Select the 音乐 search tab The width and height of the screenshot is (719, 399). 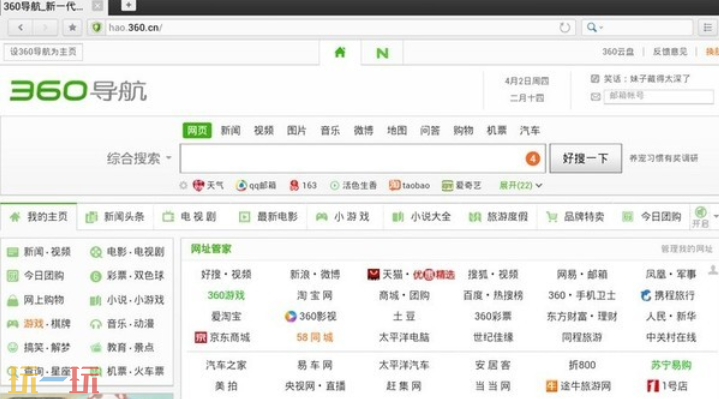[330, 130]
